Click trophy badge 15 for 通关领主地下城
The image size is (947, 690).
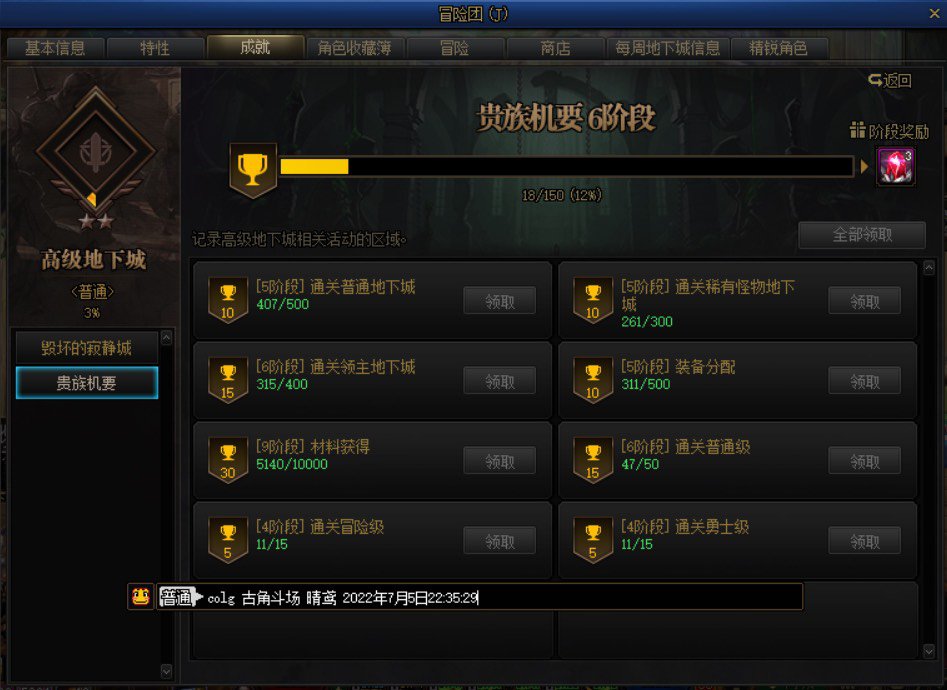pos(228,381)
